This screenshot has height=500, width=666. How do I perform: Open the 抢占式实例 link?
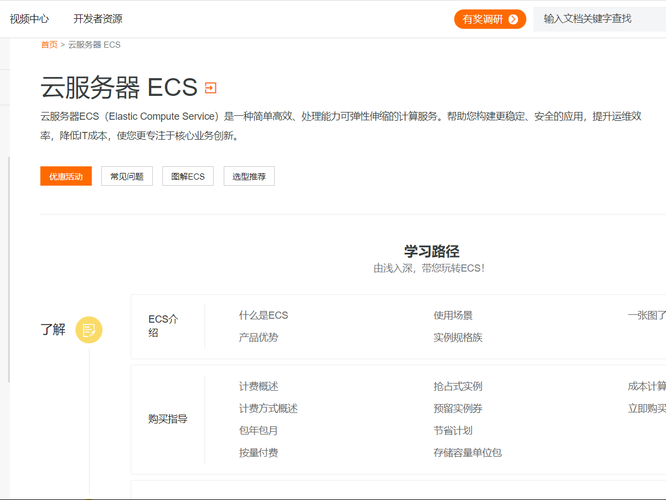click(x=458, y=386)
